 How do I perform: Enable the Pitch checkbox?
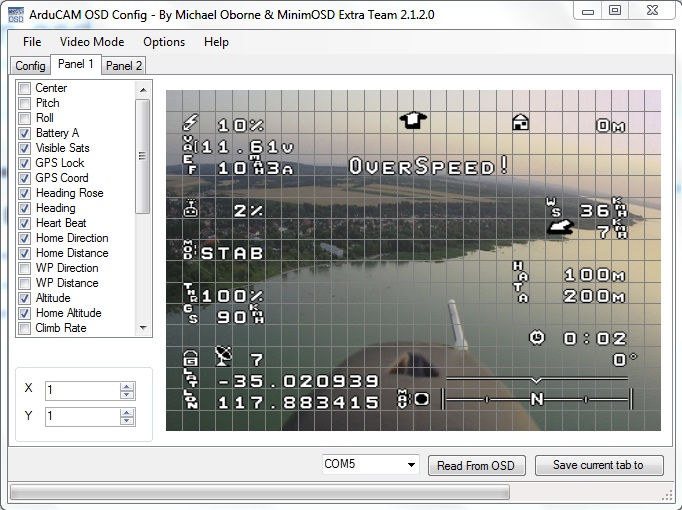click(25, 103)
